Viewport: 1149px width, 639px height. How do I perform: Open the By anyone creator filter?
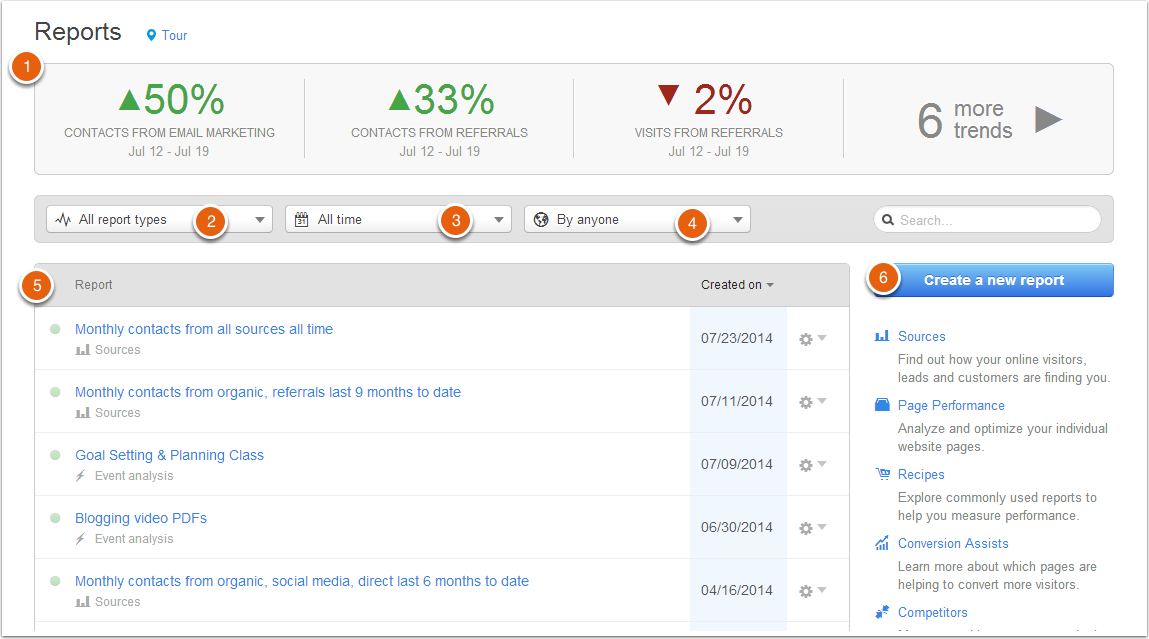pyautogui.click(x=637, y=220)
